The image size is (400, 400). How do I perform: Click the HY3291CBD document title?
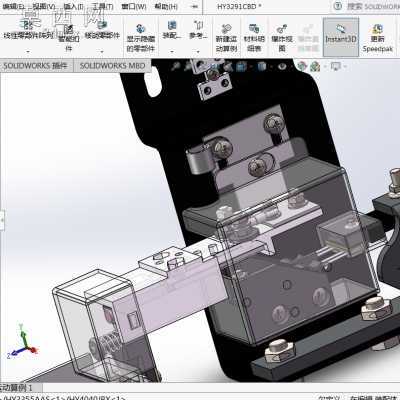tap(239, 6)
